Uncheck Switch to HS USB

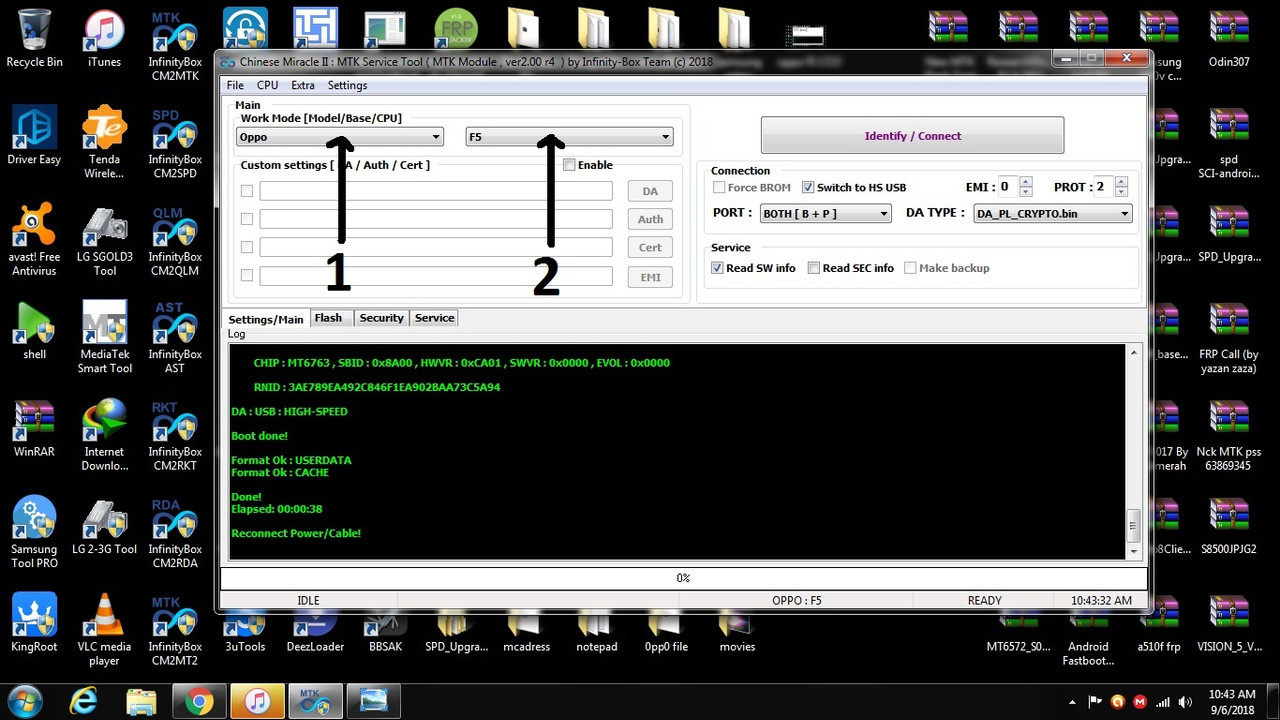(808, 187)
